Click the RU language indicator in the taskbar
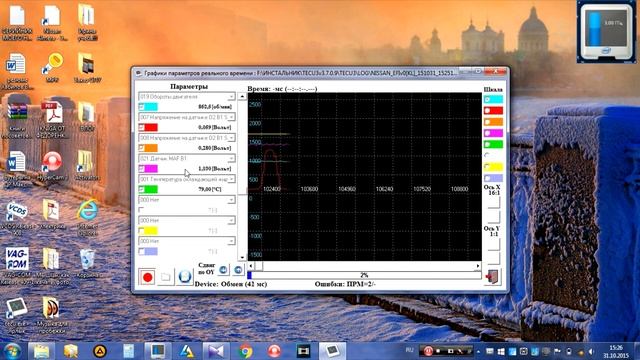The height and width of the screenshot is (360, 640). (x=409, y=350)
